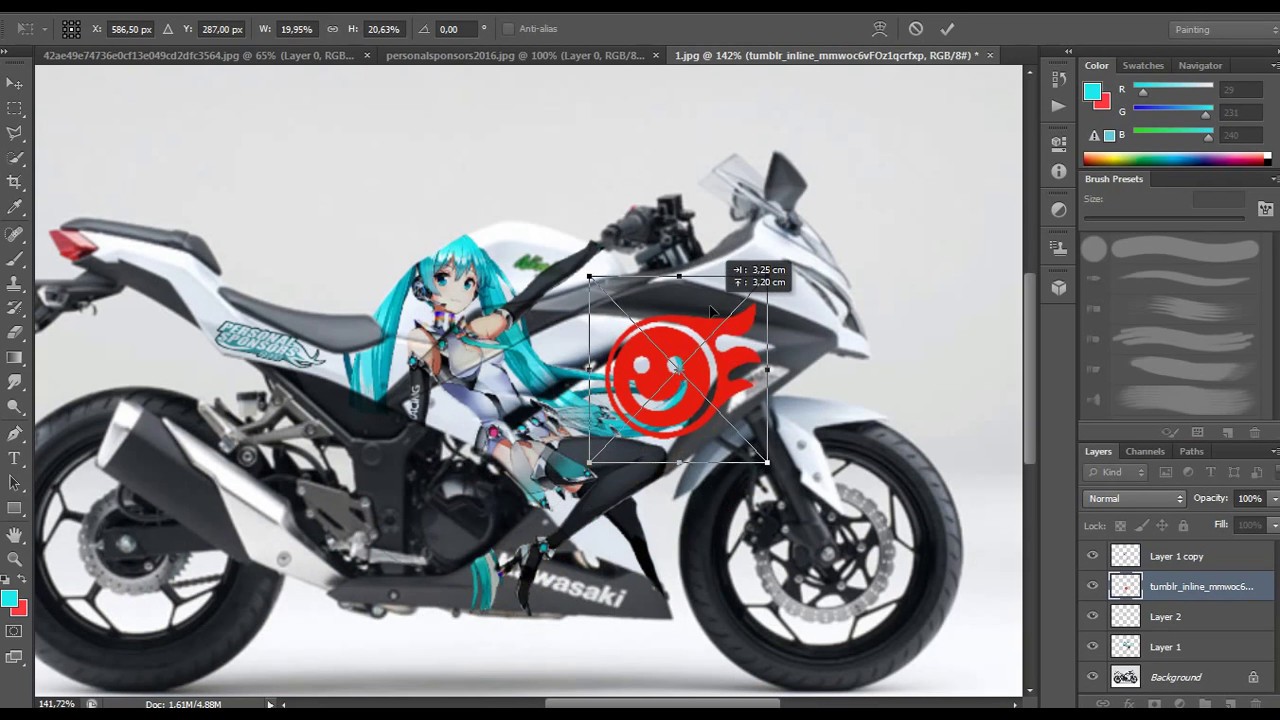This screenshot has width=1280, height=720.
Task: Click the reference point location grid
Action: tap(72, 29)
